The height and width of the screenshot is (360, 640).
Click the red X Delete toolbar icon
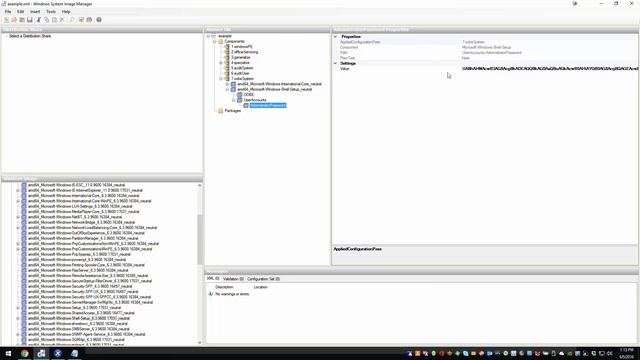62,20
